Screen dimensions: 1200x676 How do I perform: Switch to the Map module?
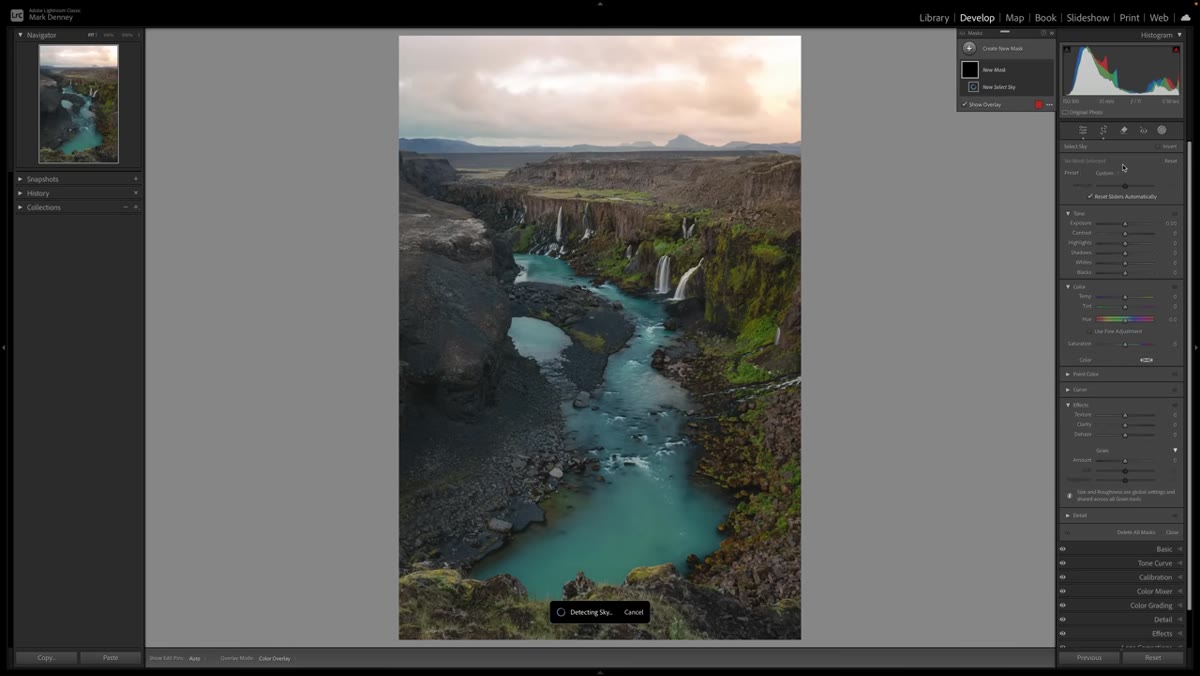click(x=1014, y=18)
